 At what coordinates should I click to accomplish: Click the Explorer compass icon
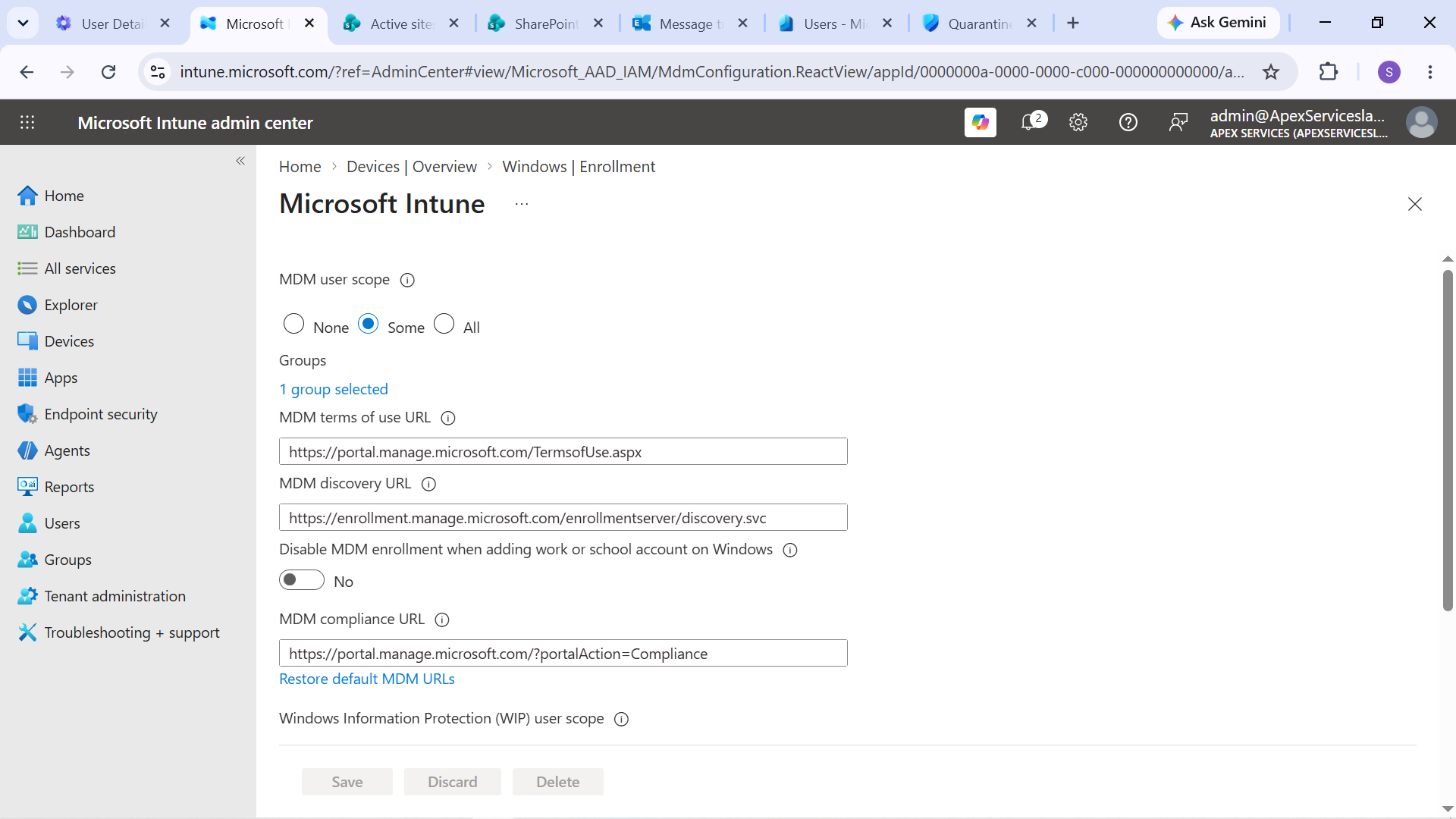click(x=27, y=305)
